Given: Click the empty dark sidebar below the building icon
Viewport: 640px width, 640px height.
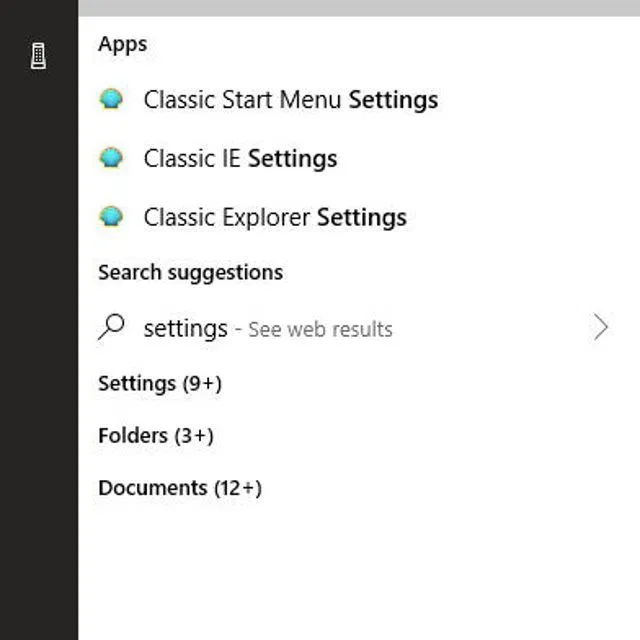Looking at the screenshot, I should pyautogui.click(x=38, y=350).
